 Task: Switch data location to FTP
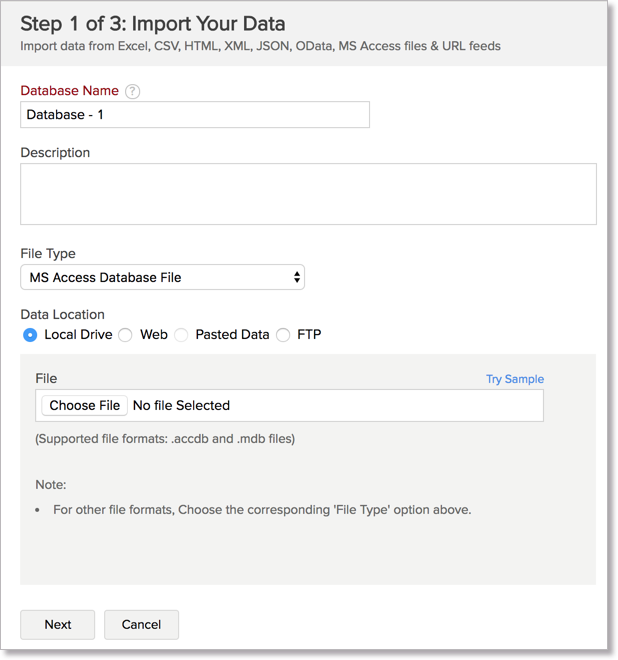(x=283, y=335)
